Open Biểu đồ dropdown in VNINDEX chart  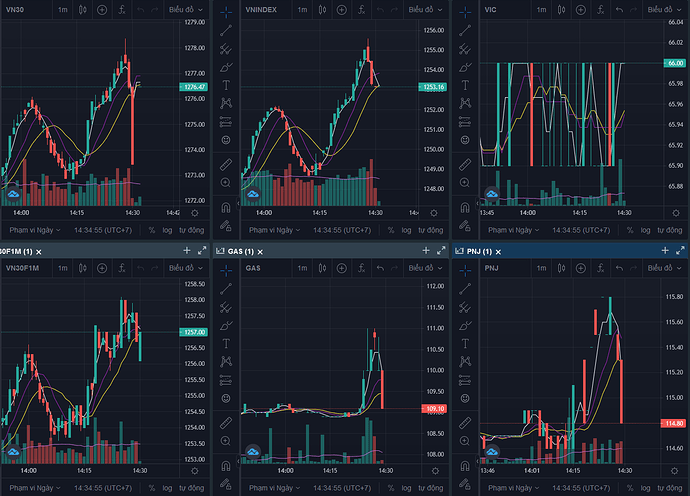(x=425, y=10)
